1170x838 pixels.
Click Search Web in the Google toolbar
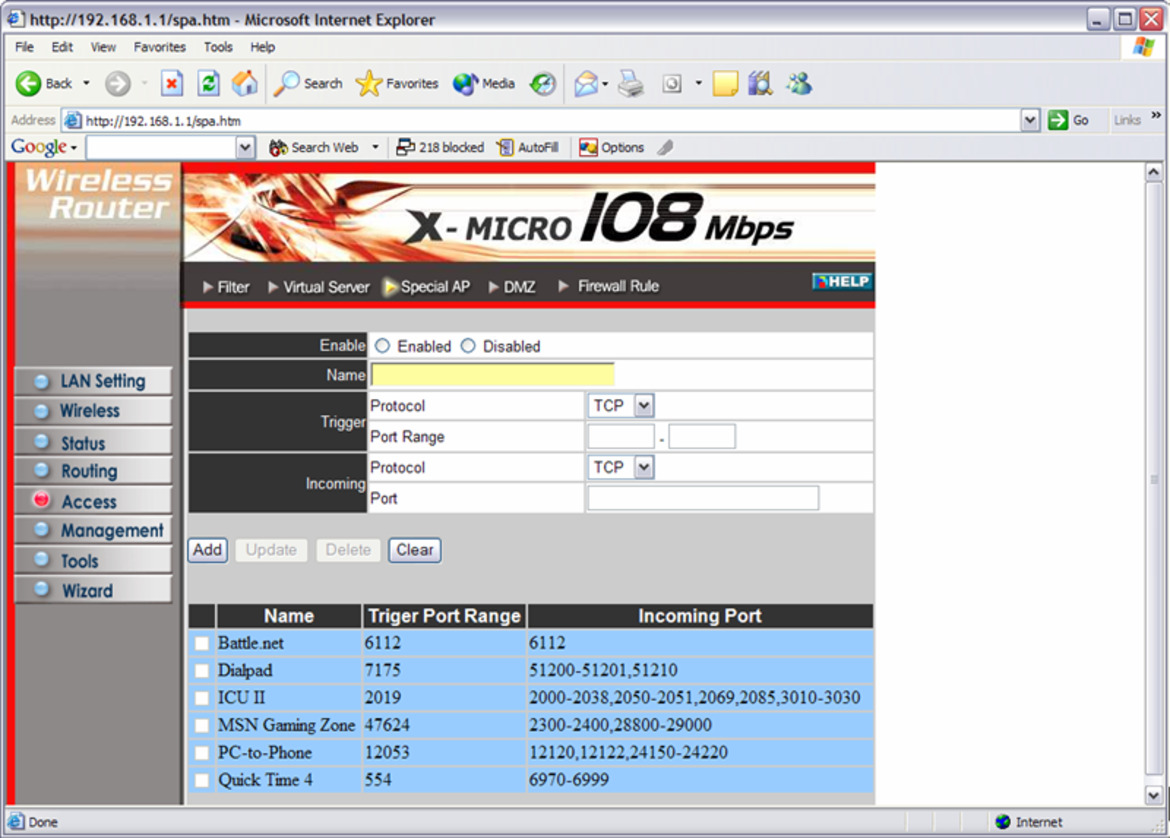tap(314, 148)
